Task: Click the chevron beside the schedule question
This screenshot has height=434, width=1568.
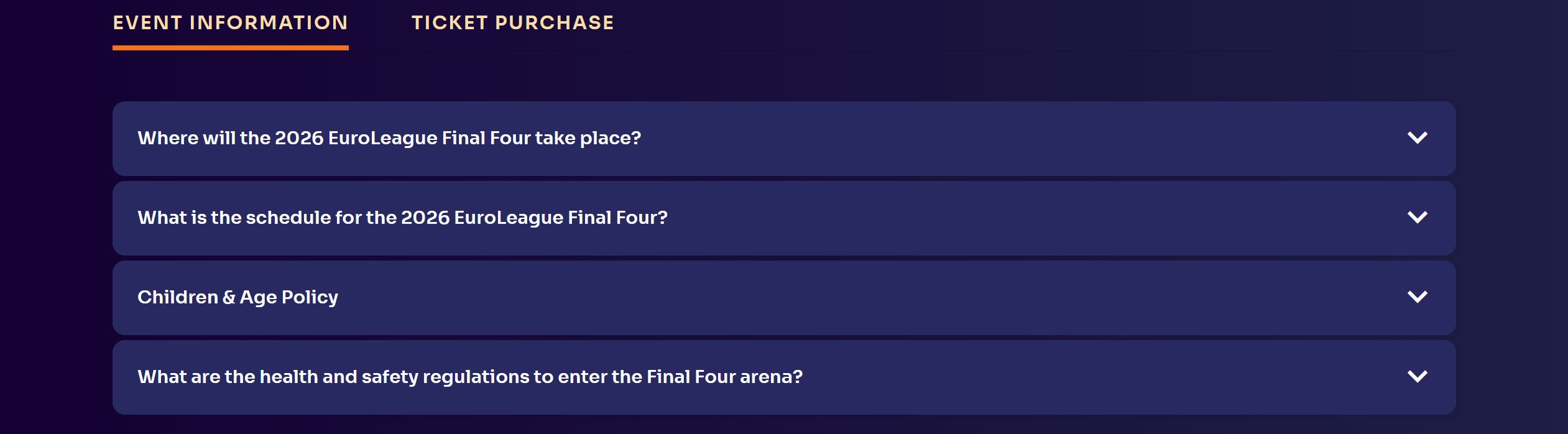Action: 1417,217
